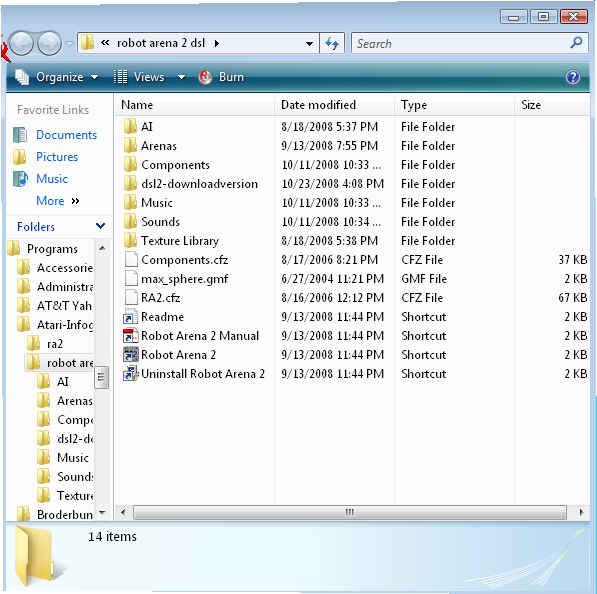The image size is (597, 594).
Task: Collapse the Folders pane chevron
Action: point(100,226)
